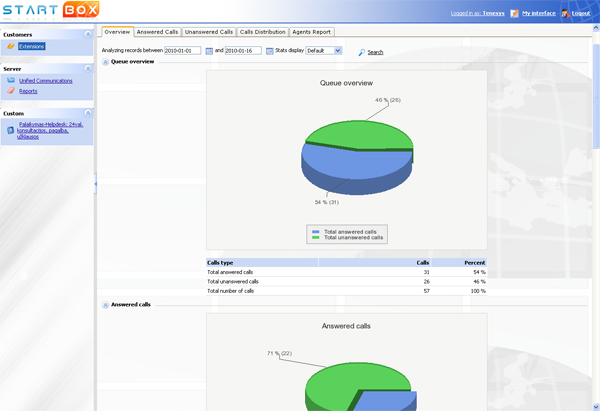Screen dimensions: 600x411
Task: Click the custom Helpdesk link icon
Action: point(11,130)
